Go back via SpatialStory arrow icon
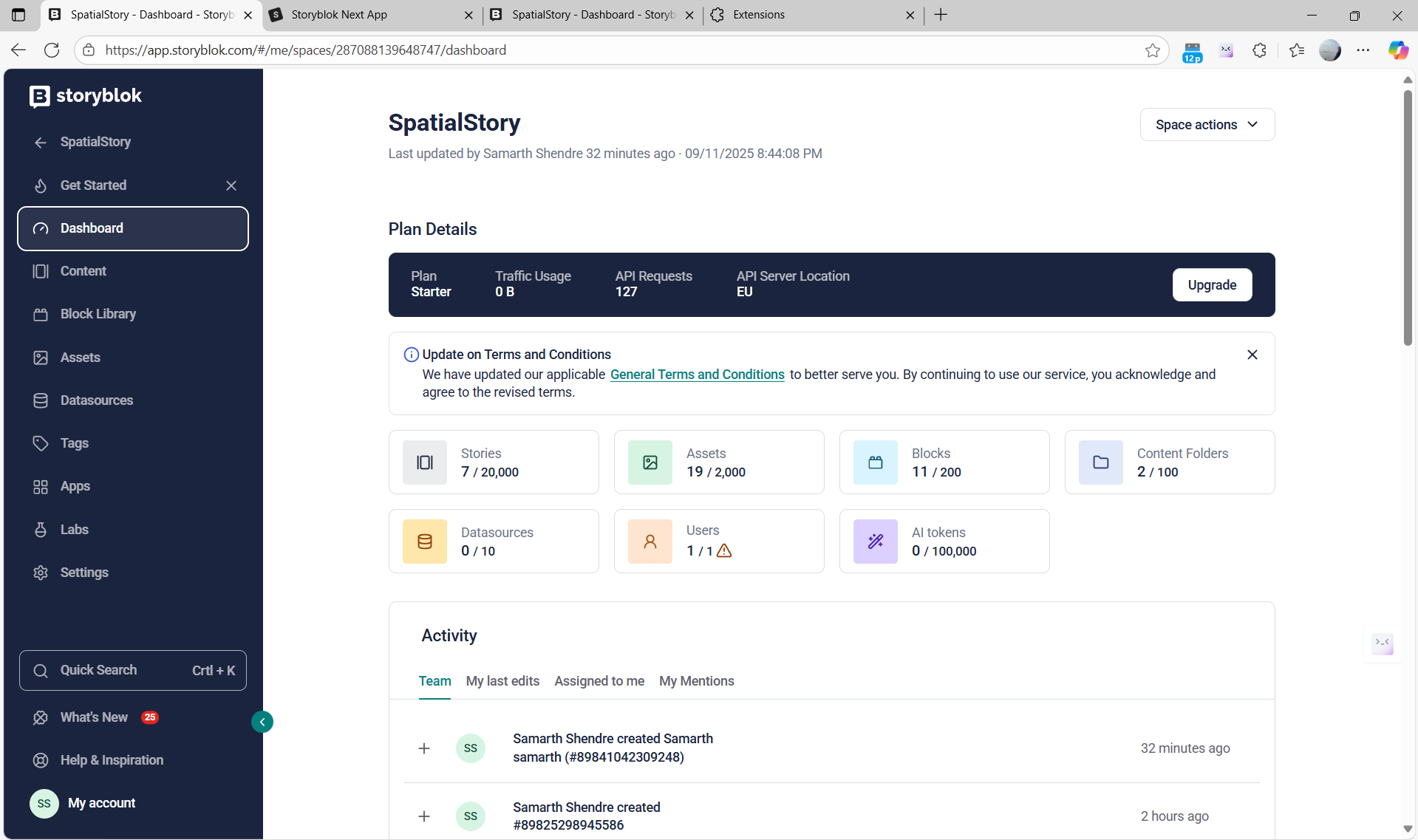The width and height of the screenshot is (1418, 840). coord(41,143)
